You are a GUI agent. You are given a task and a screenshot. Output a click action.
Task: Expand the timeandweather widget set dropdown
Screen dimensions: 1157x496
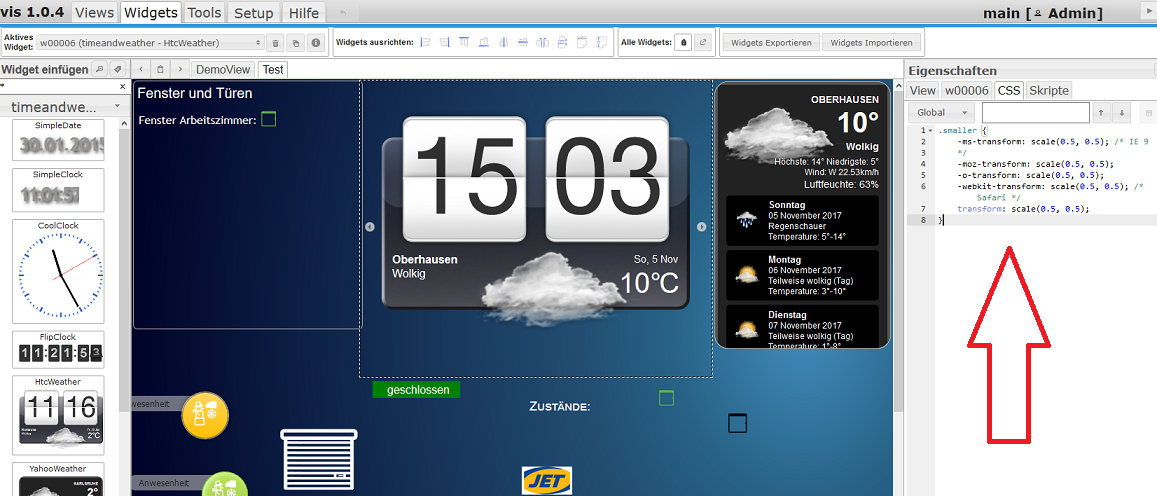click(66, 106)
